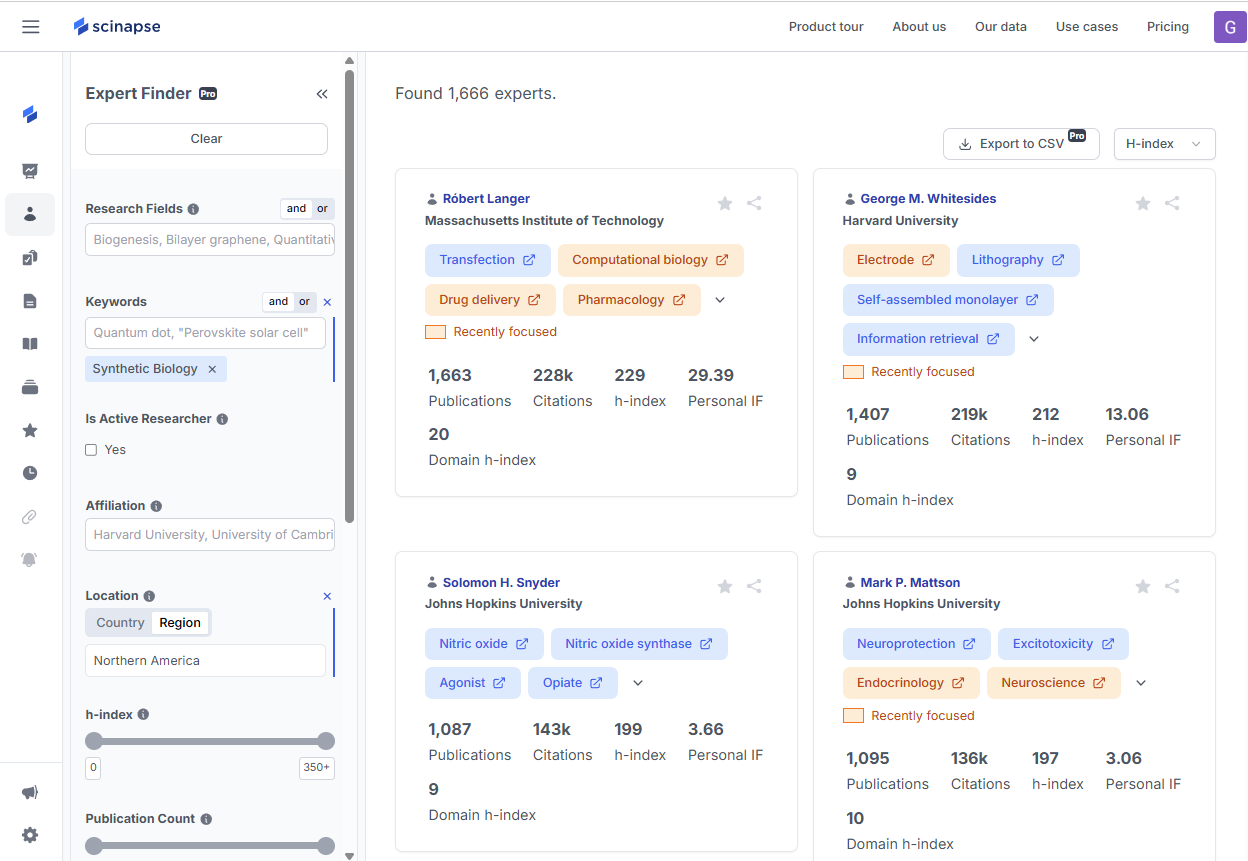Open the H-index sort dropdown
1248x861 pixels.
pyautogui.click(x=1164, y=144)
